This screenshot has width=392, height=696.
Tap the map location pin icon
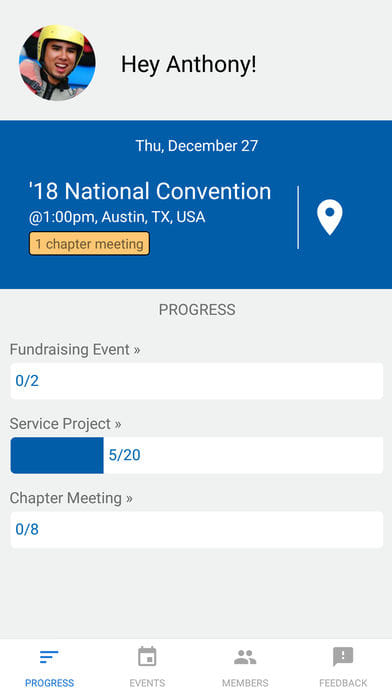click(329, 217)
